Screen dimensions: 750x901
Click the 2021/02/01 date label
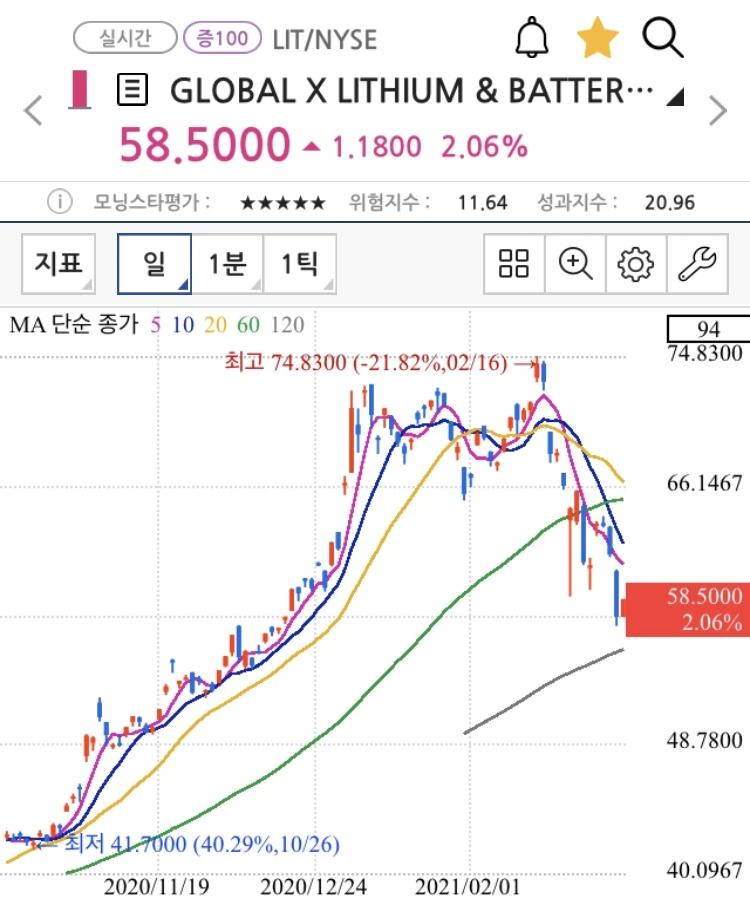click(468, 886)
